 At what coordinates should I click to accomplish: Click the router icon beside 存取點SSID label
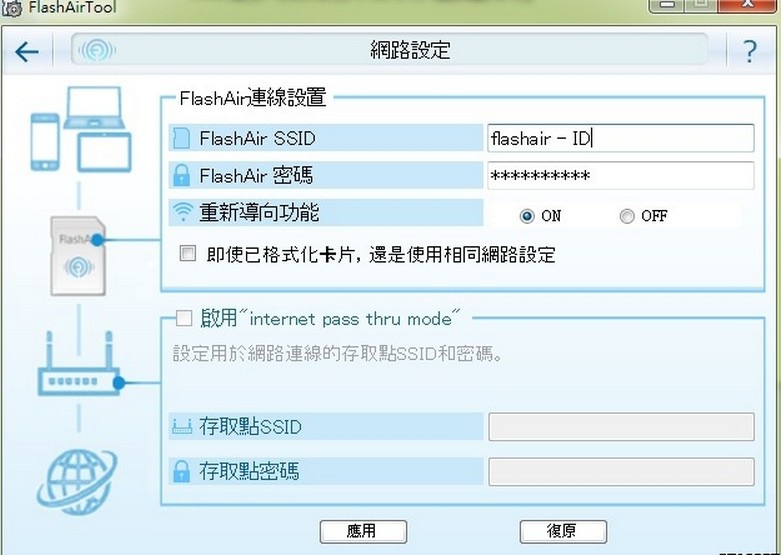182,426
